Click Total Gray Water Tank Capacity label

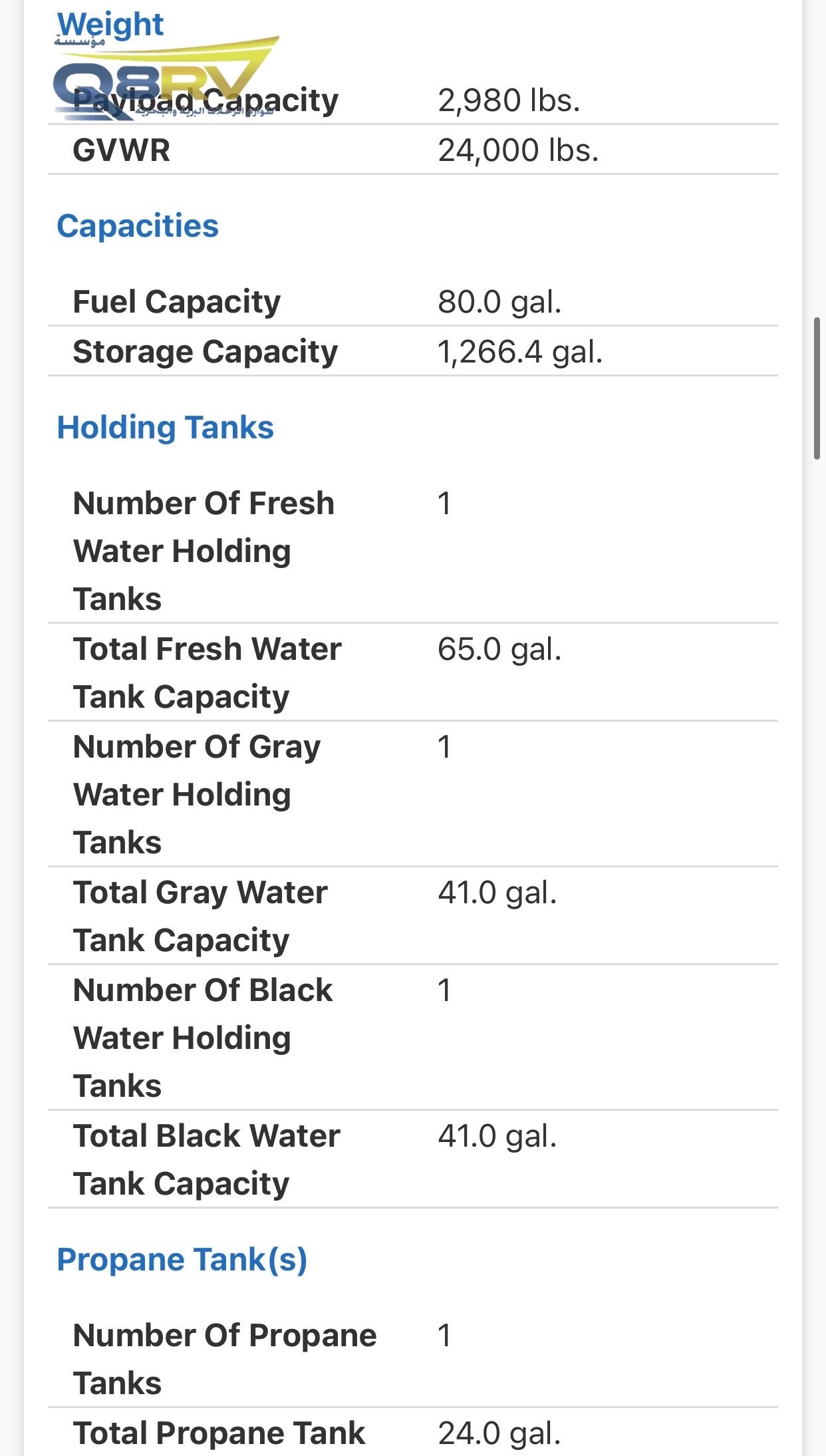click(200, 916)
